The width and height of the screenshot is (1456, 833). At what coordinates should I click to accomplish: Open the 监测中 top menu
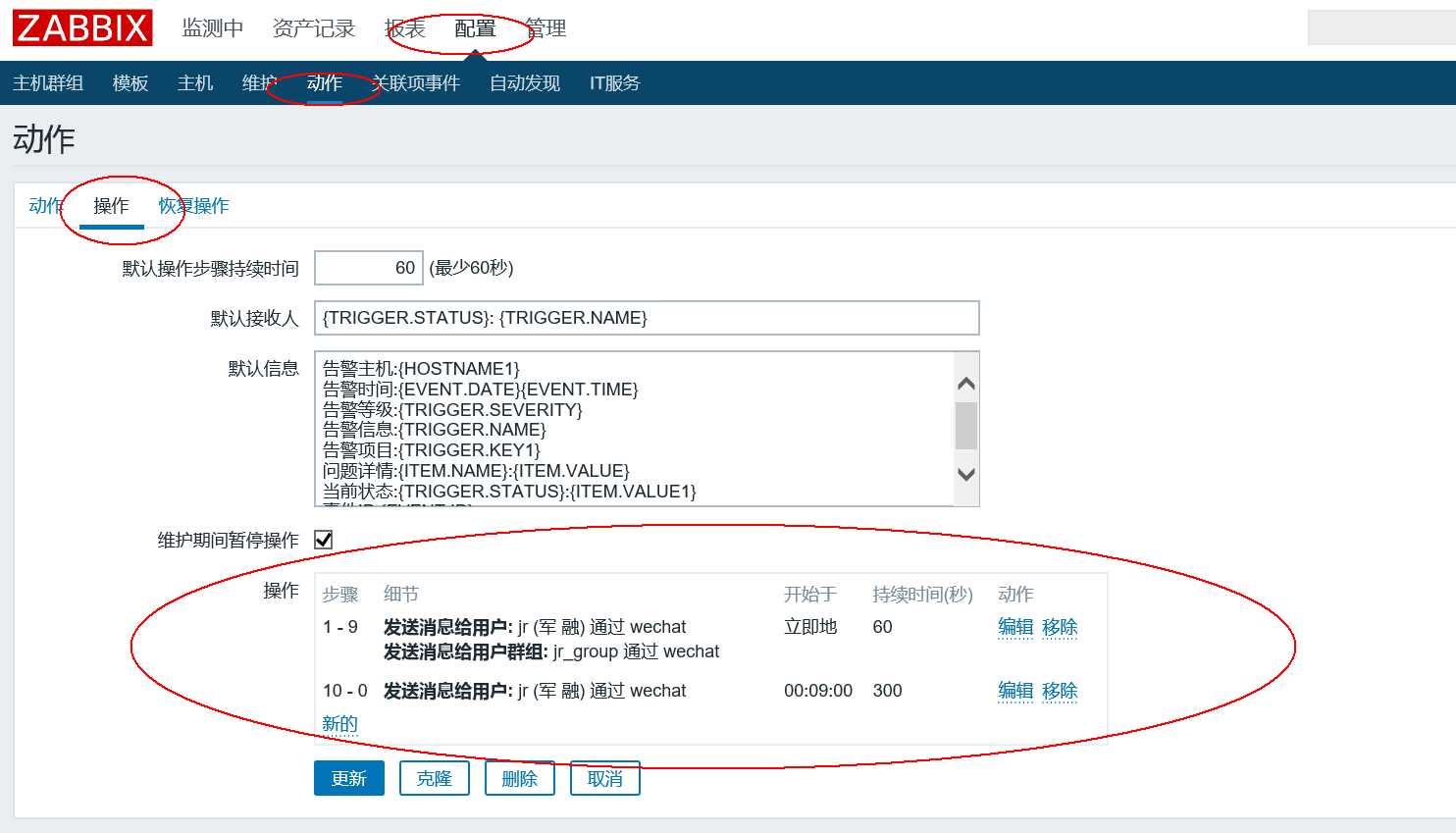(x=213, y=28)
